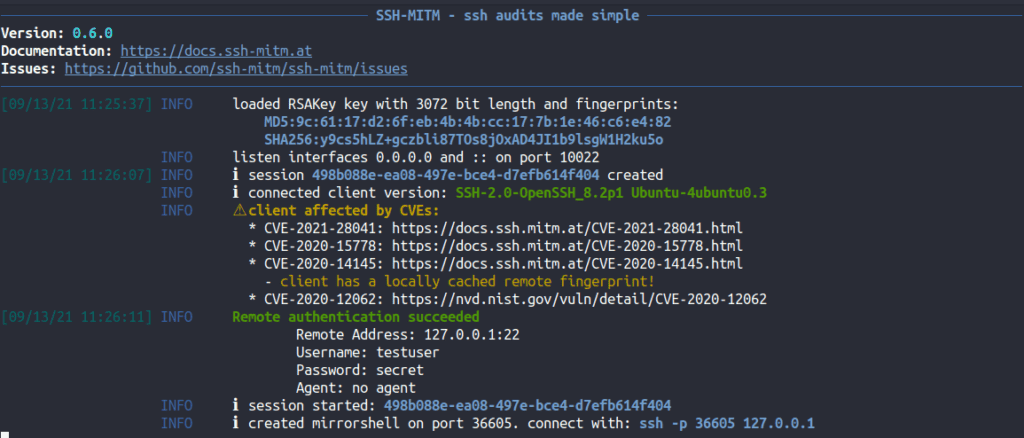Viewport: 1024px width, 438px height.
Task: Click the 'Agent: no agent' line
Action: 356,388
